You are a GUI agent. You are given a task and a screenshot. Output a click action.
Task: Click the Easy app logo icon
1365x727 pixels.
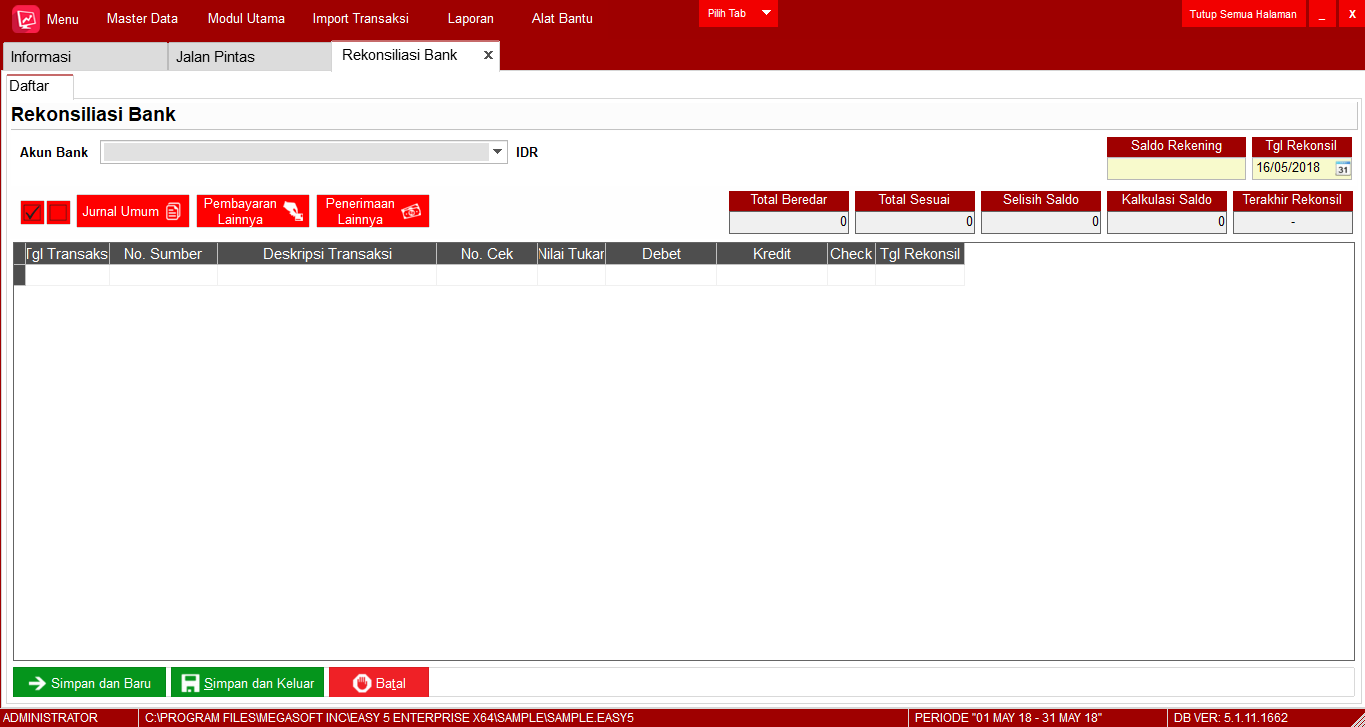(x=26, y=18)
